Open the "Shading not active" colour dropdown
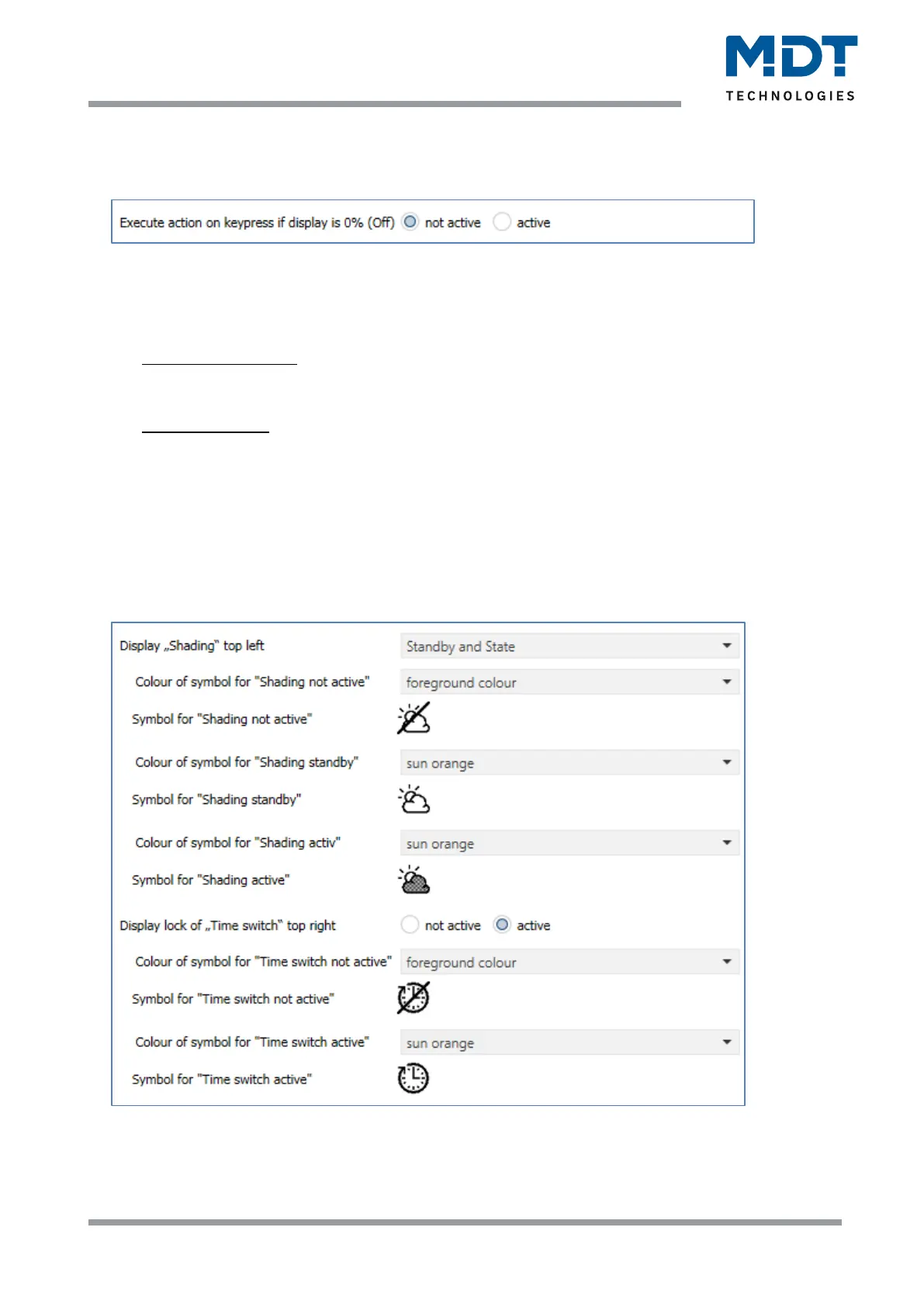This screenshot has width=924, height=1307. click(x=569, y=682)
